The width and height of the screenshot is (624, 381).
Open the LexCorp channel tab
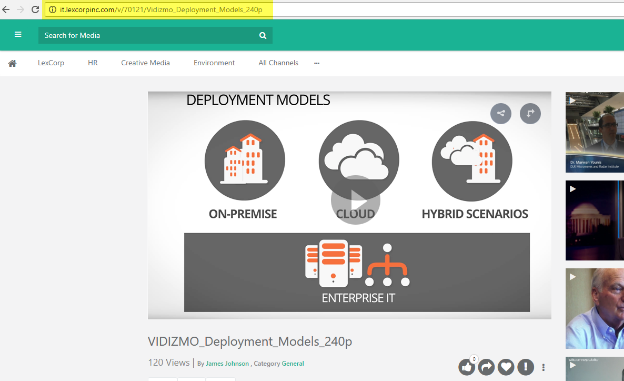pyautogui.click(x=51, y=63)
